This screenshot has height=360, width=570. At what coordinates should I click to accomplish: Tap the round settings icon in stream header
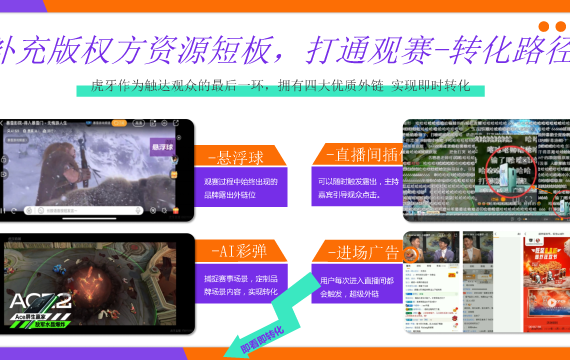(164, 123)
